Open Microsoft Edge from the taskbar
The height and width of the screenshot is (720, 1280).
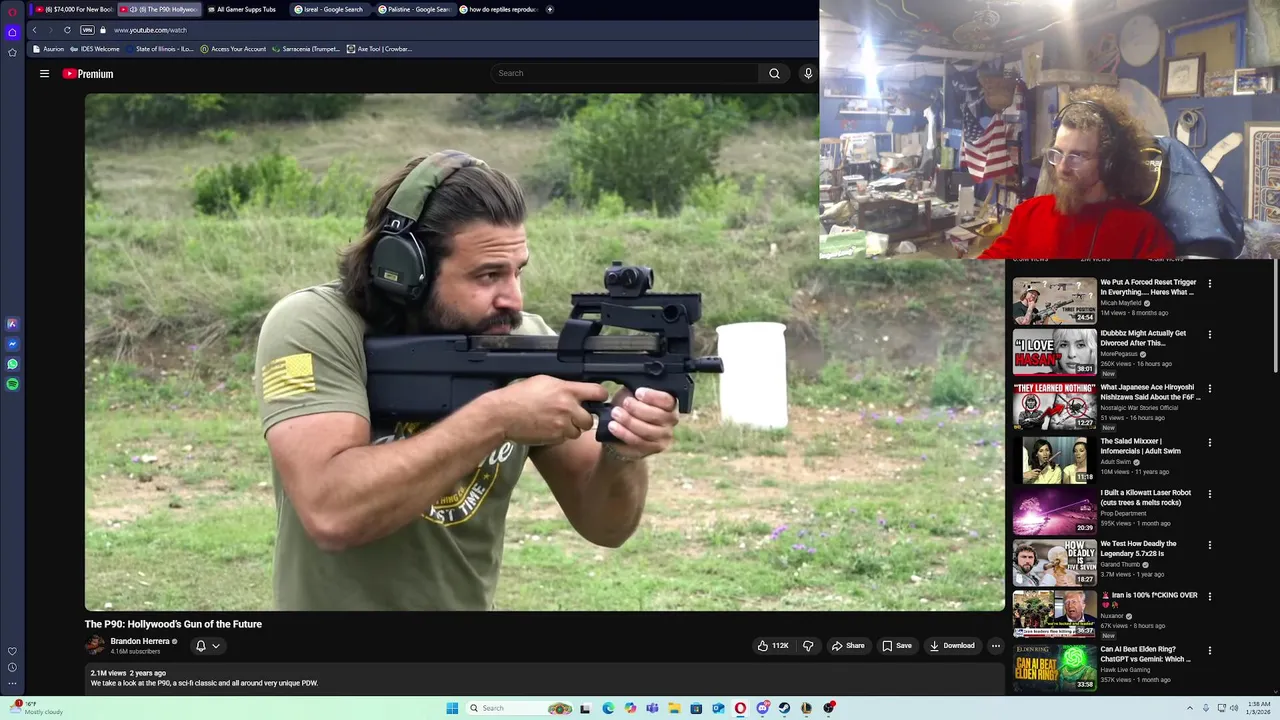click(608, 708)
